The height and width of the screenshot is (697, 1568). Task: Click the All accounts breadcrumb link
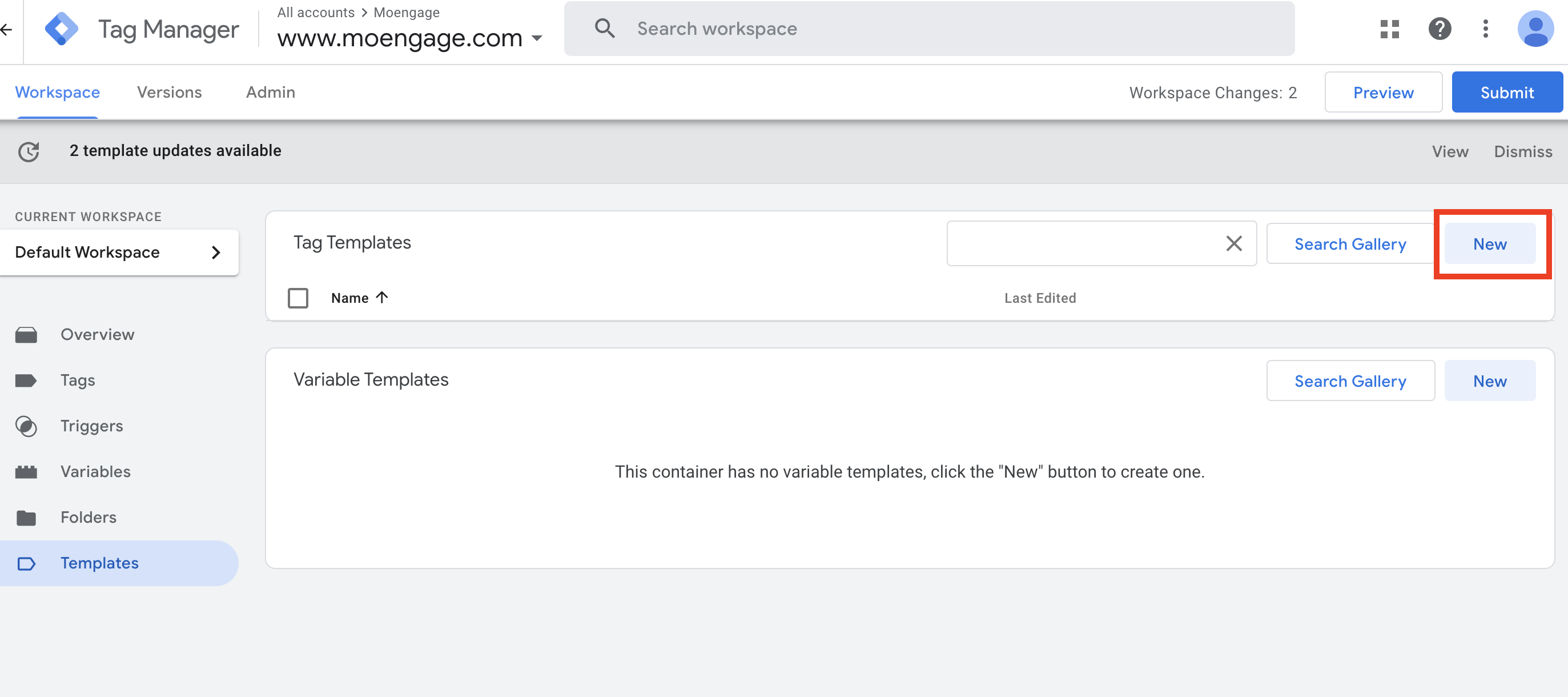point(315,12)
